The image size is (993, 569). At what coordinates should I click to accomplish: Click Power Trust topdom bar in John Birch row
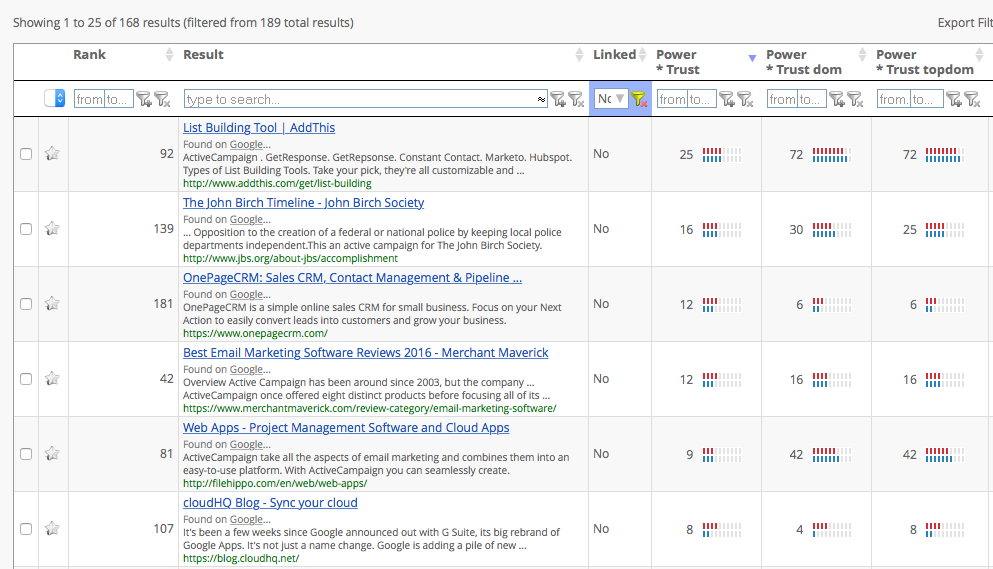pos(945,229)
